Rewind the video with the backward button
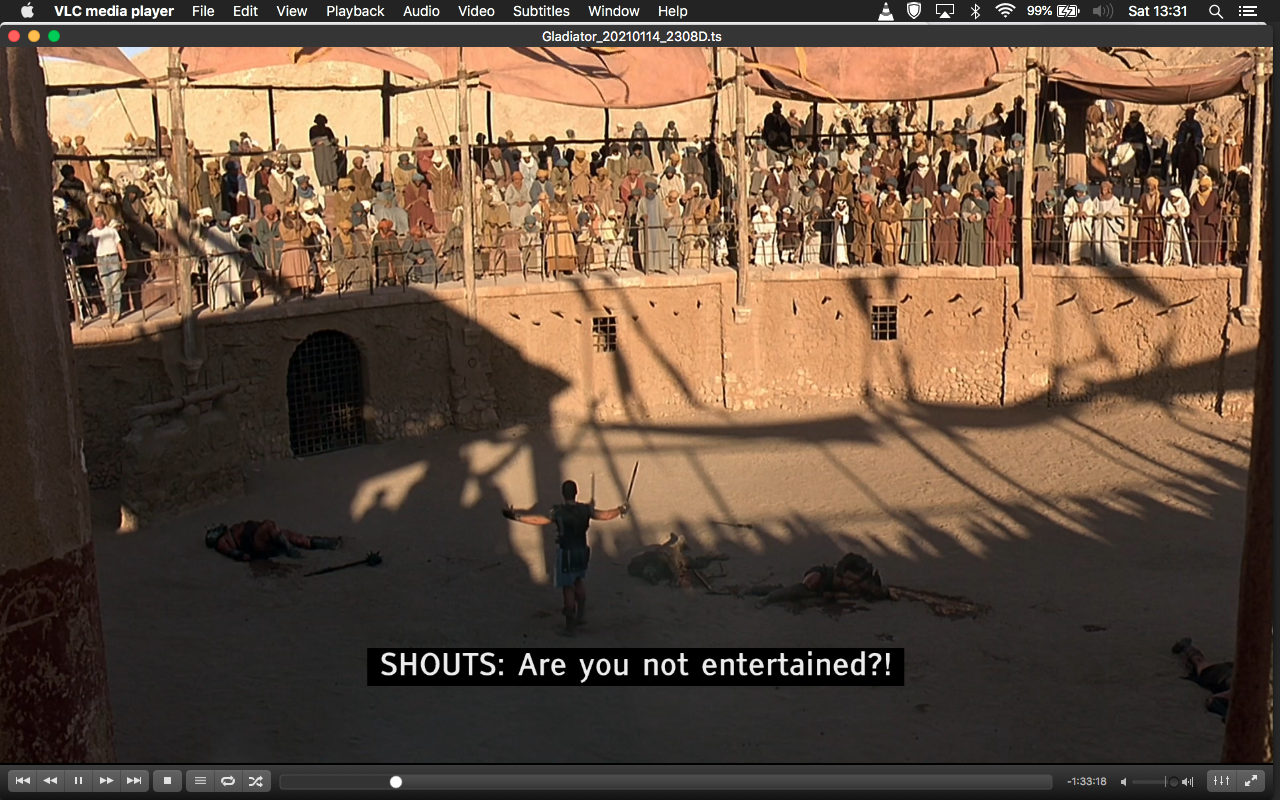The image size is (1280, 800). tap(50, 781)
